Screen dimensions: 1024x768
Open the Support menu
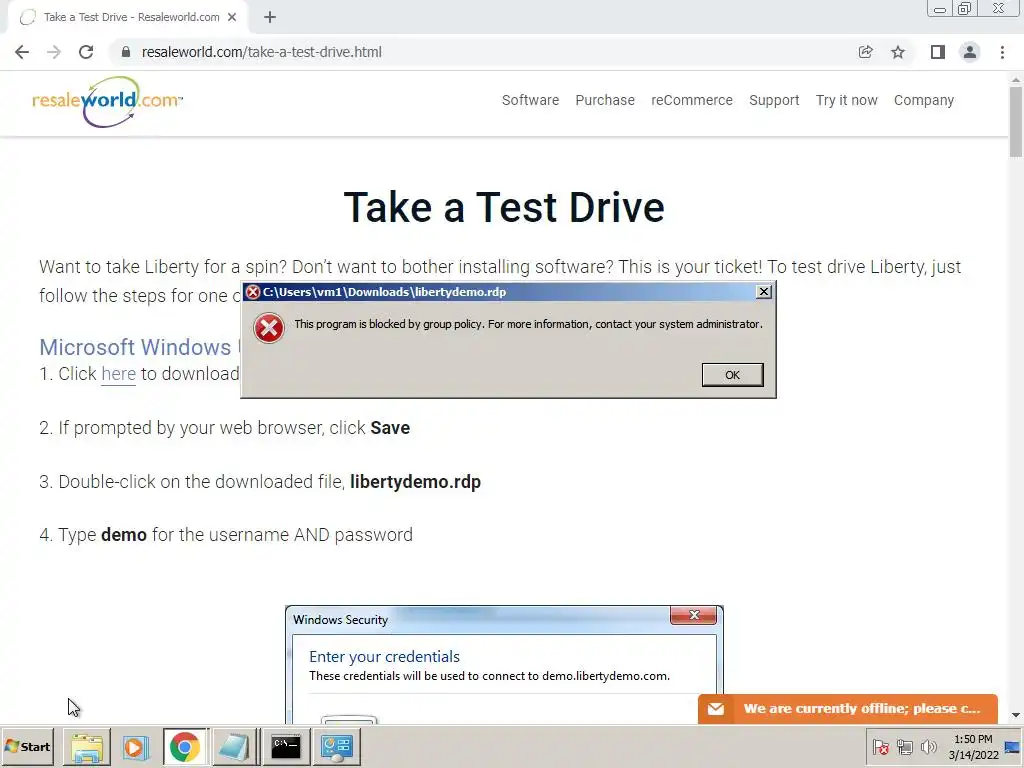point(774,100)
